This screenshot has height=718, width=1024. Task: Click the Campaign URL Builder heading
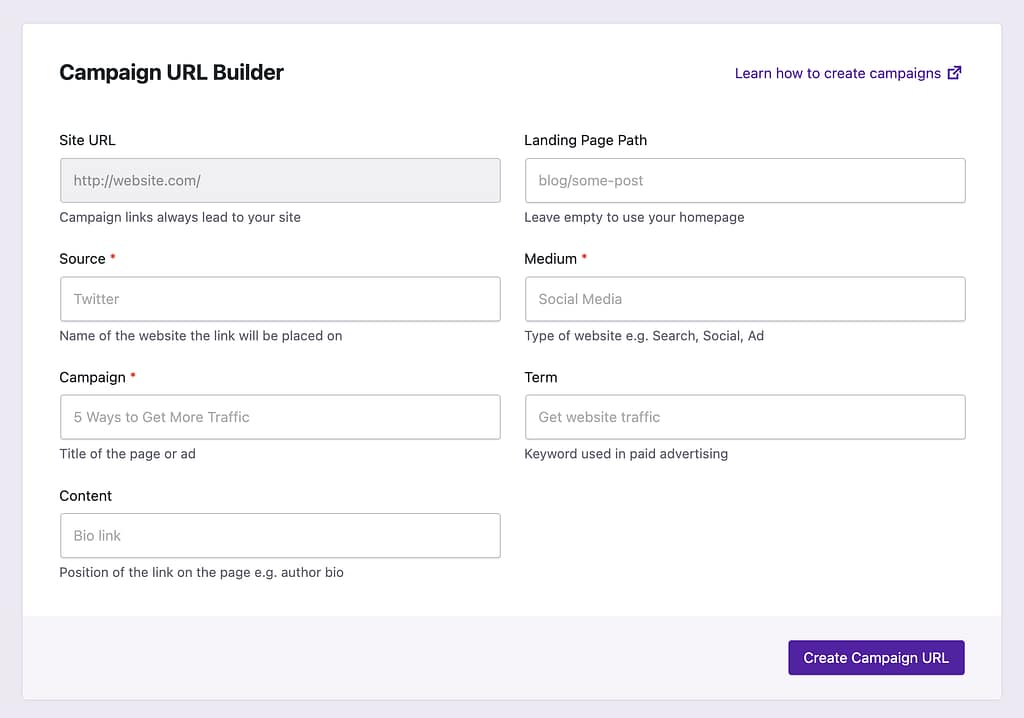pos(171,72)
